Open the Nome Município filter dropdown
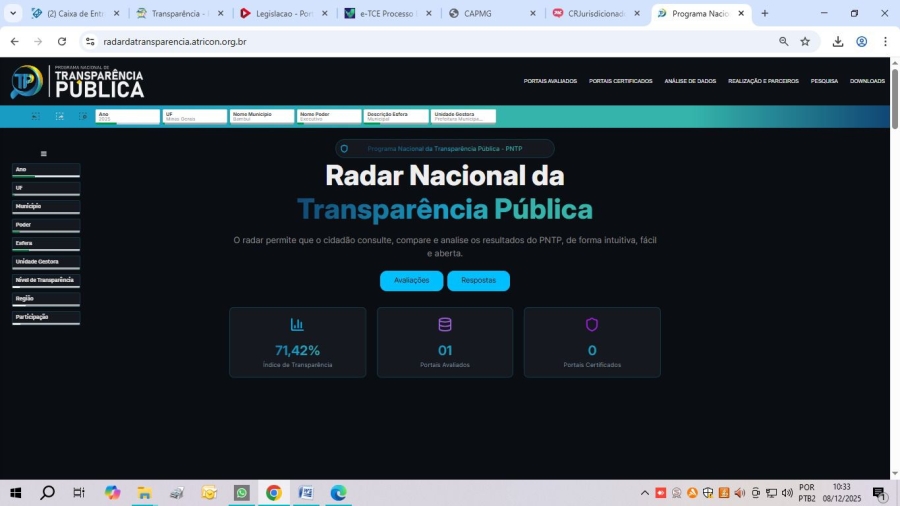 pyautogui.click(x=262, y=116)
